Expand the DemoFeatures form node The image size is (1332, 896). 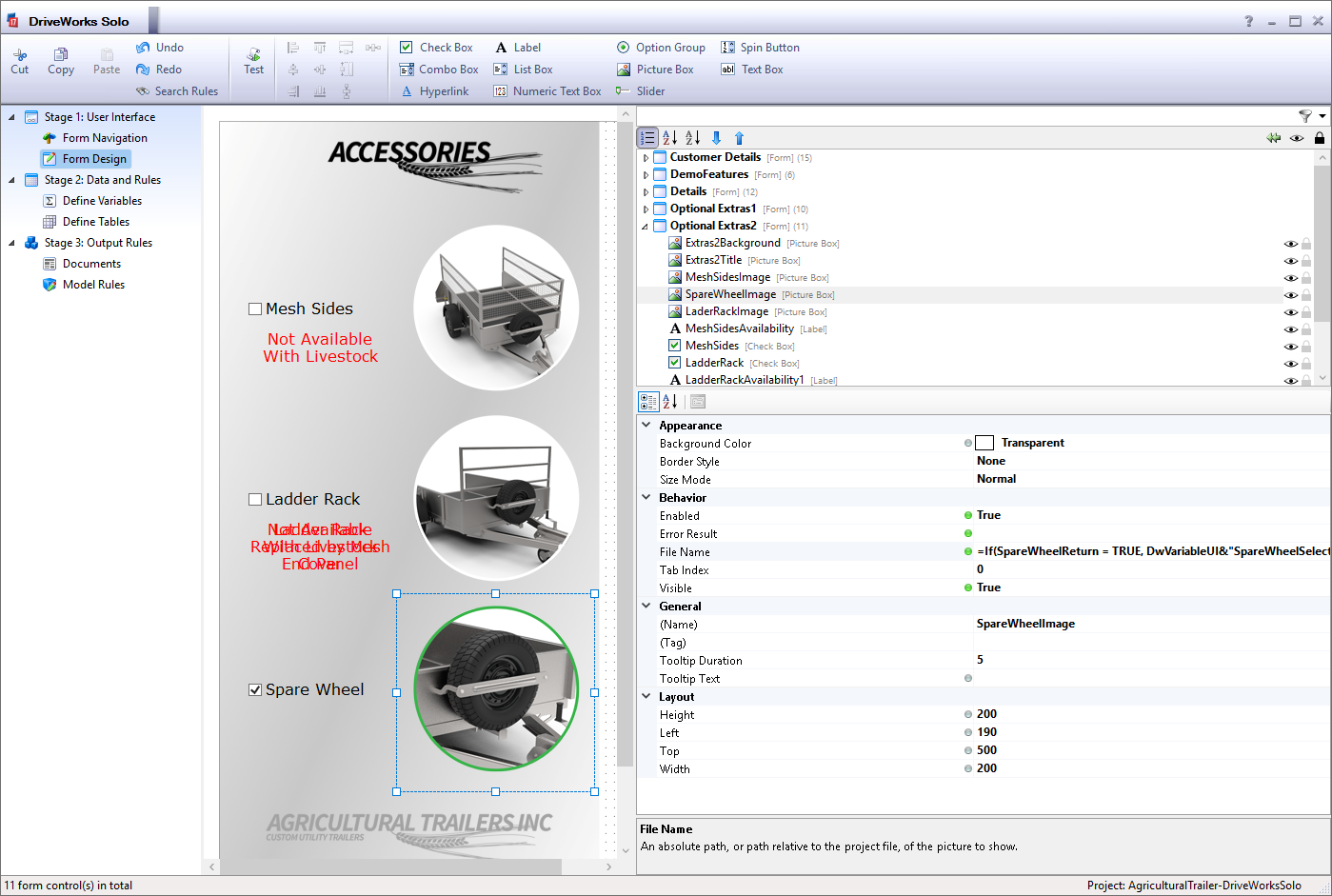pos(646,173)
